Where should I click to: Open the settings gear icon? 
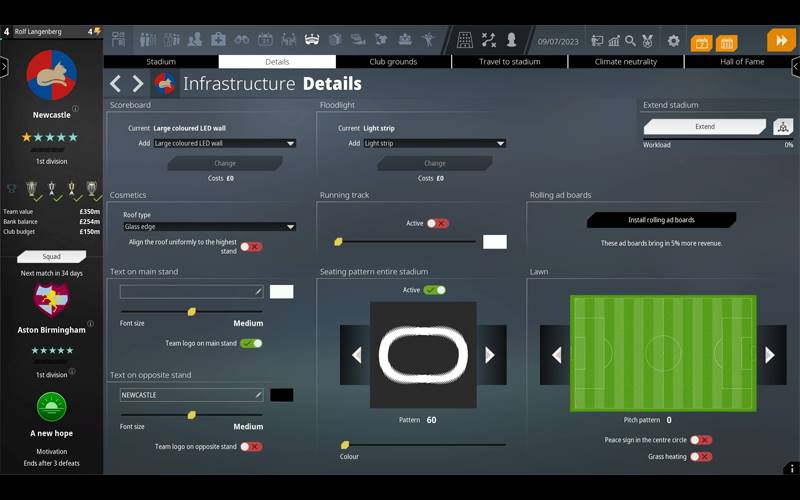coord(673,41)
